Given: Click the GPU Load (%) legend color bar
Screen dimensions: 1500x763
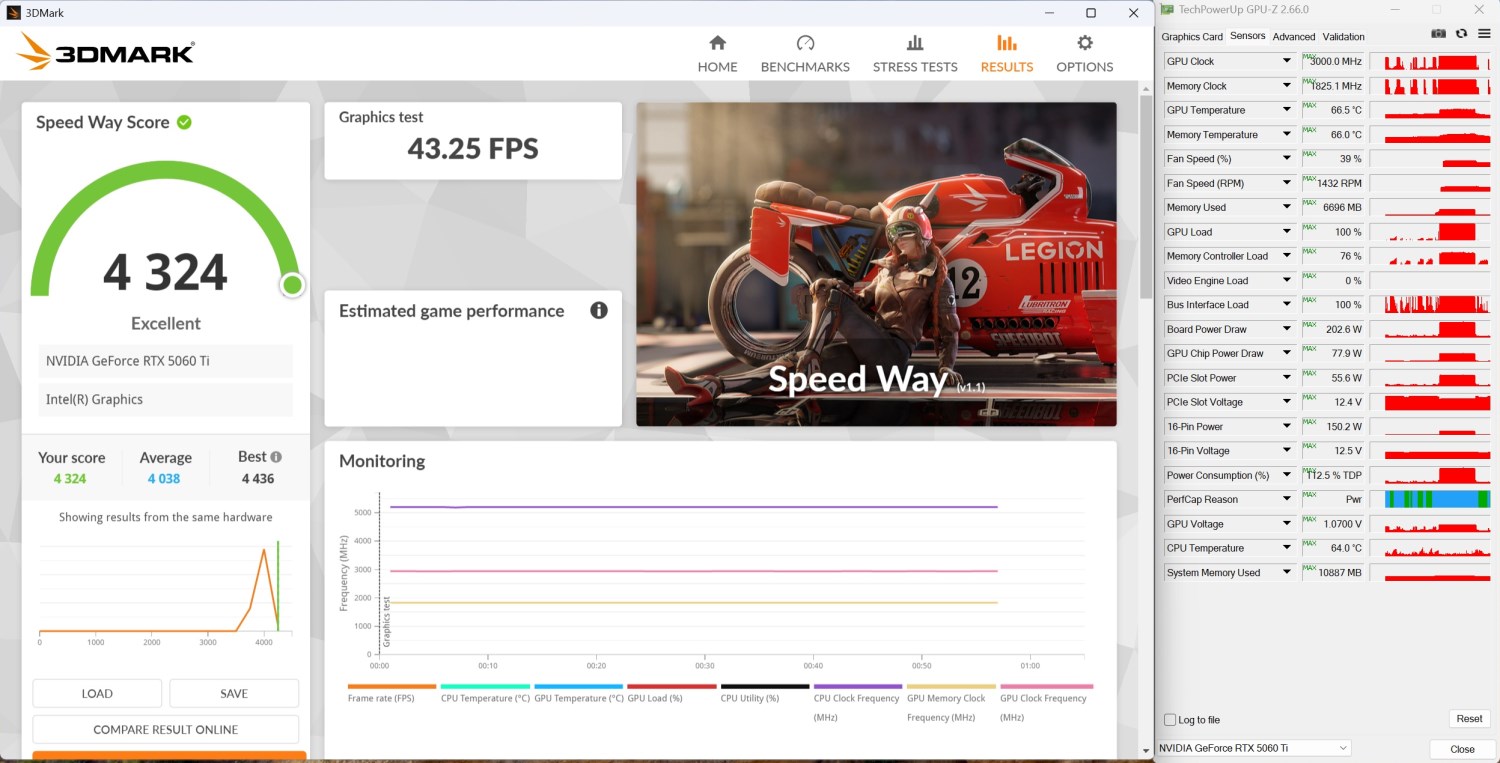Looking at the screenshot, I should click(x=672, y=686).
